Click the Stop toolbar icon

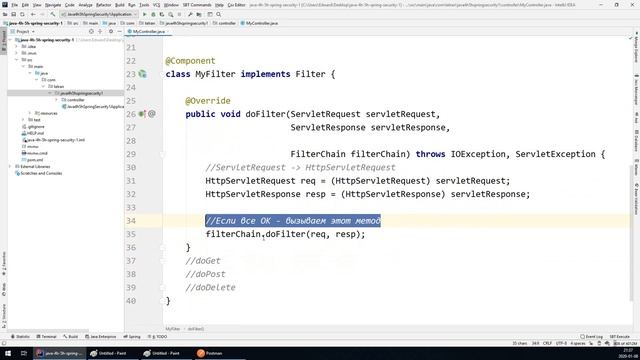pyautogui.click(x=179, y=14)
